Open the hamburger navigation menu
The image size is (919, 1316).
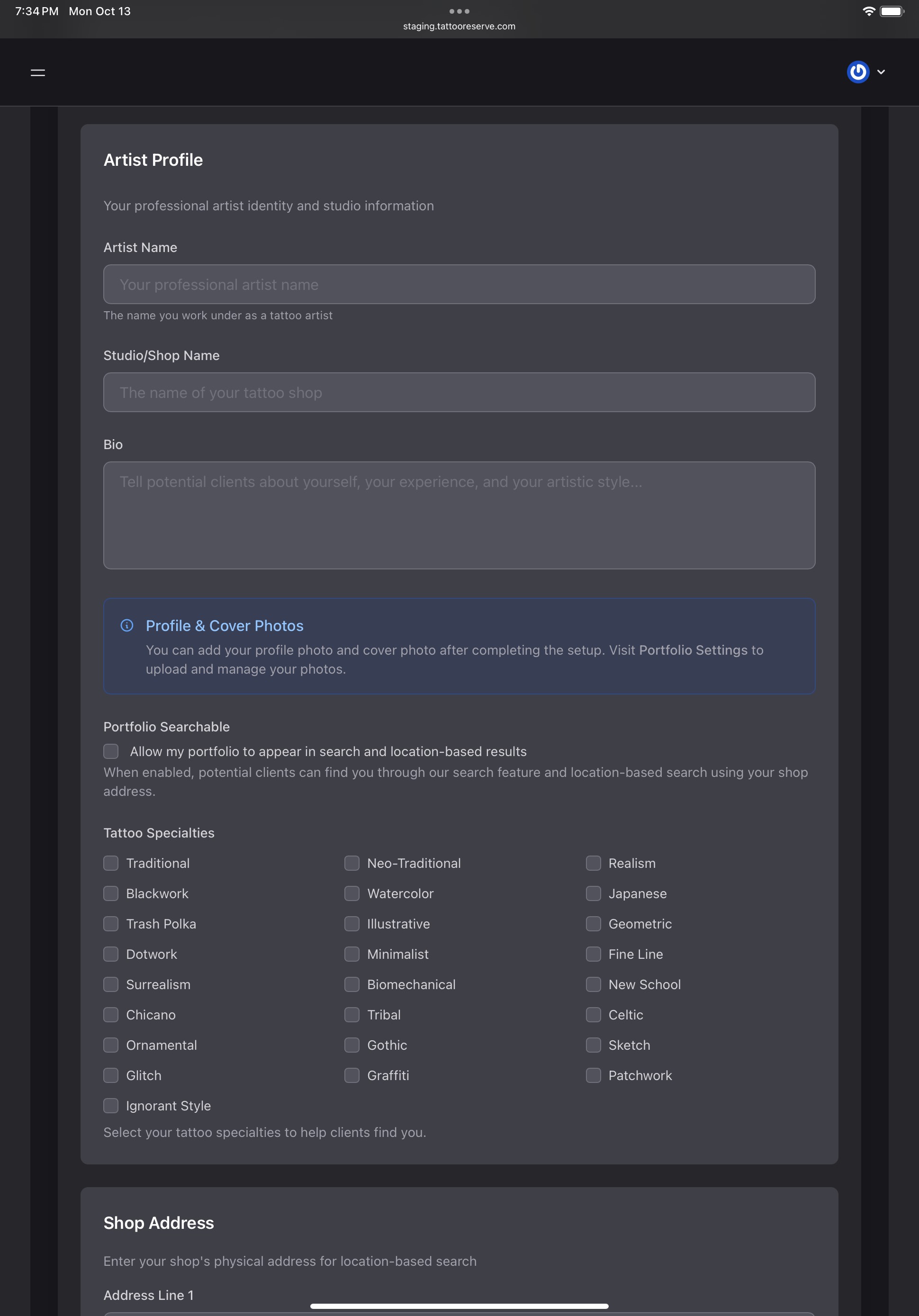pyautogui.click(x=37, y=72)
